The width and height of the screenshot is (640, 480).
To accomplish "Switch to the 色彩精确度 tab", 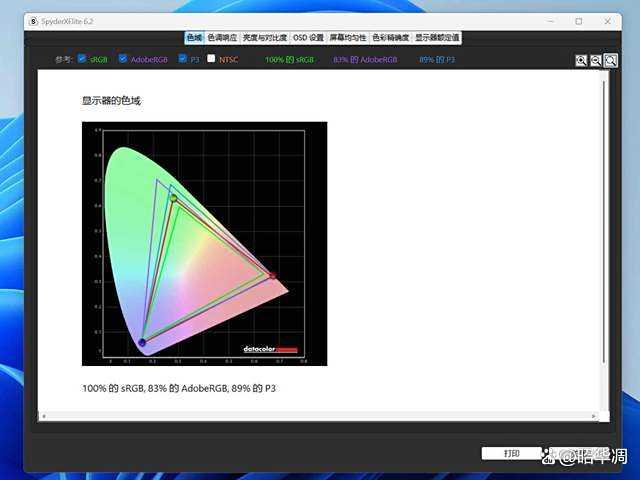I will pos(390,38).
